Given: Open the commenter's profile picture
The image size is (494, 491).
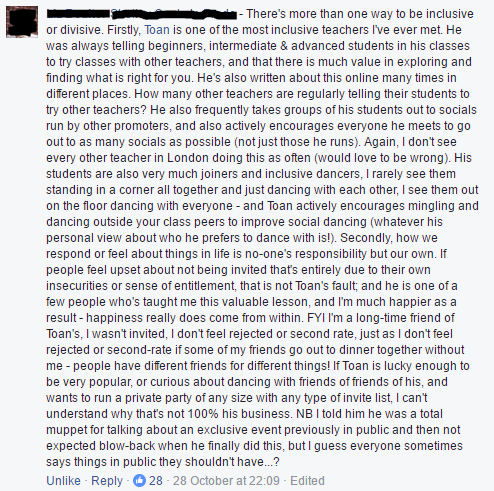Looking at the screenshot, I should click(x=22, y=22).
